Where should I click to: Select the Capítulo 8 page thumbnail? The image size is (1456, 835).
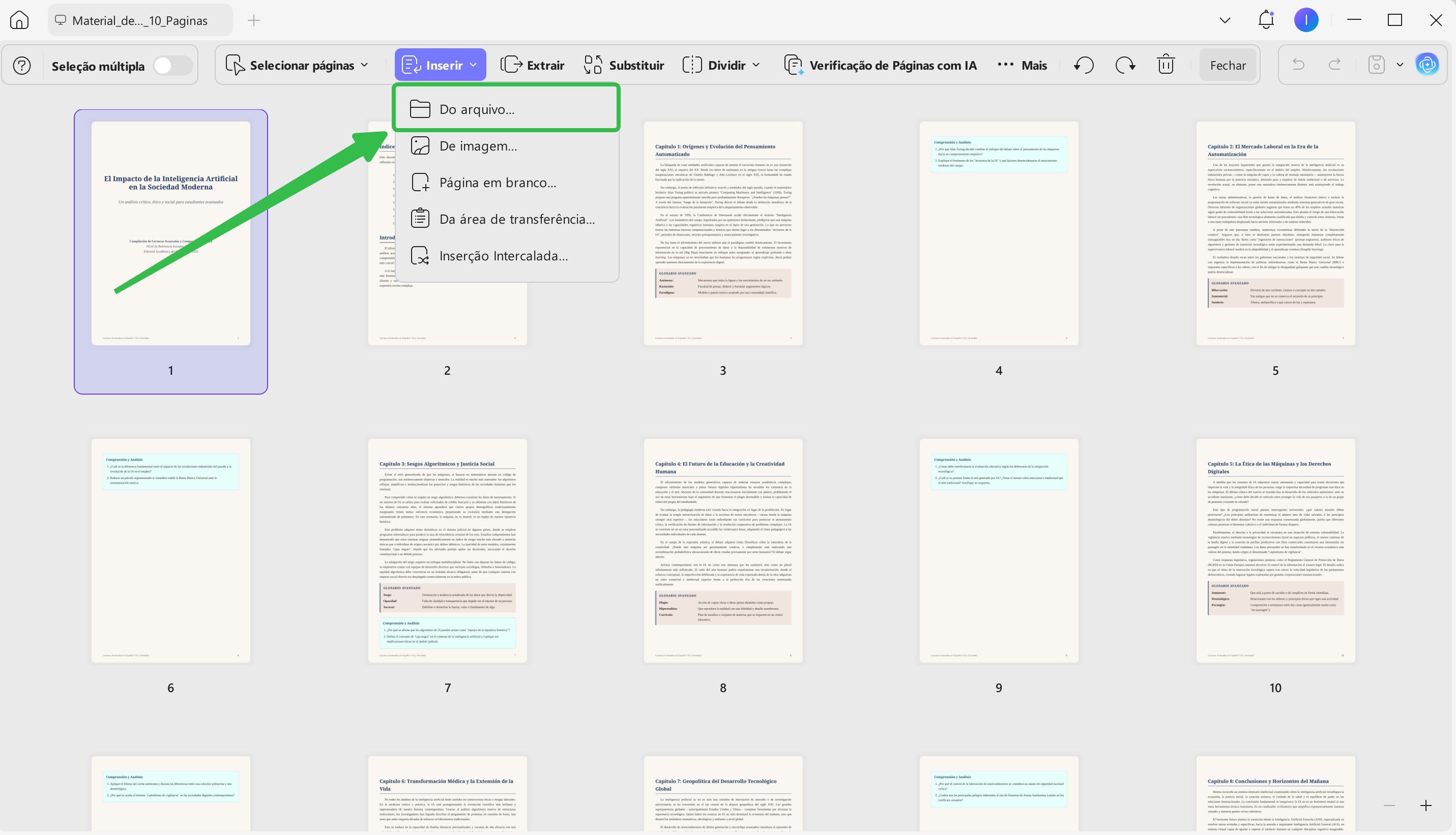coord(1275,794)
